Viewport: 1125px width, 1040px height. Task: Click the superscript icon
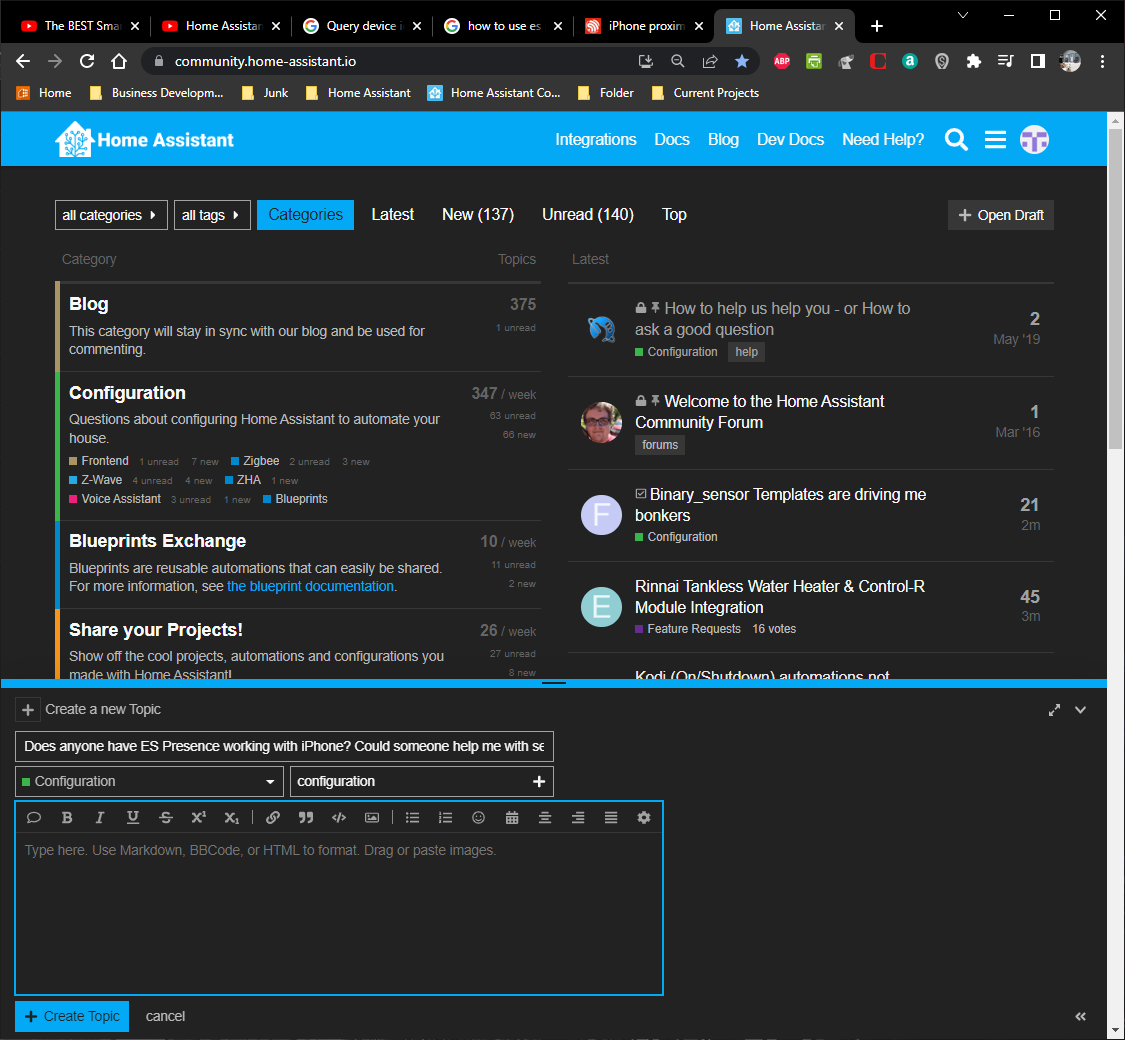199,818
